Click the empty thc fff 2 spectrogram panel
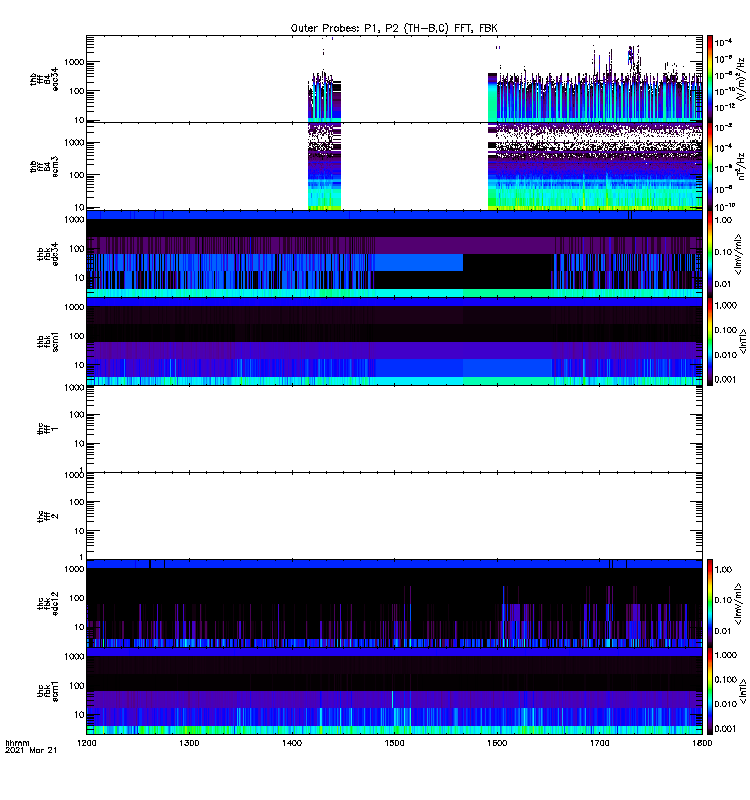The image size is (750, 800). (x=394, y=516)
